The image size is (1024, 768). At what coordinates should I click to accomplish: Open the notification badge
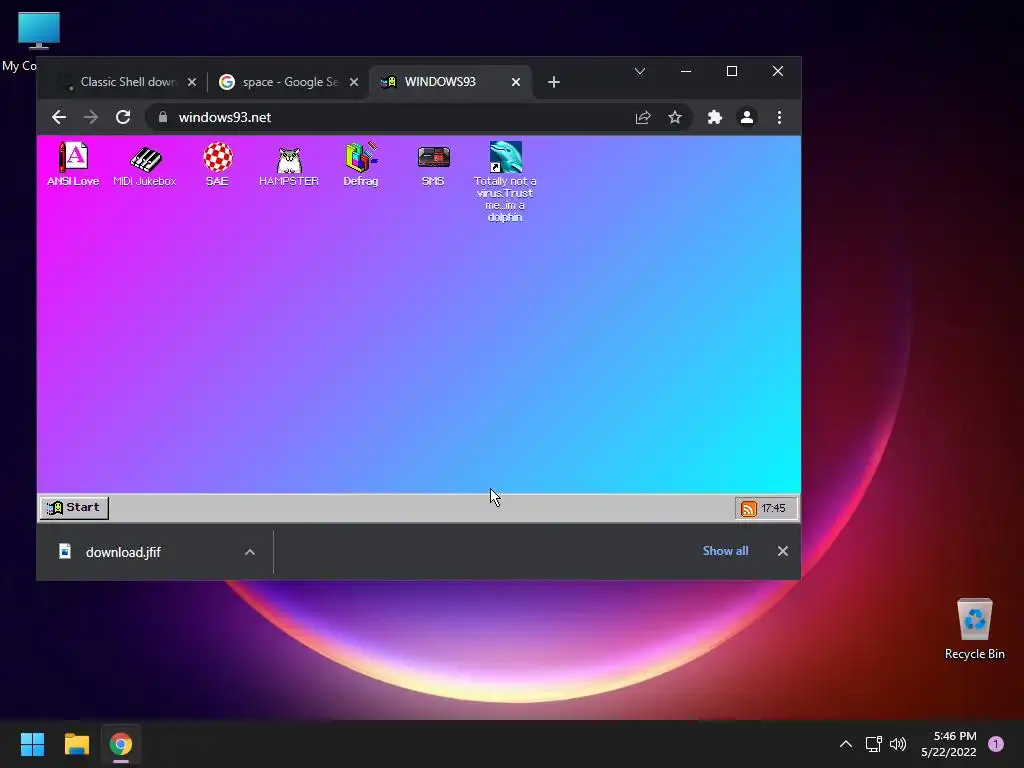(x=996, y=744)
